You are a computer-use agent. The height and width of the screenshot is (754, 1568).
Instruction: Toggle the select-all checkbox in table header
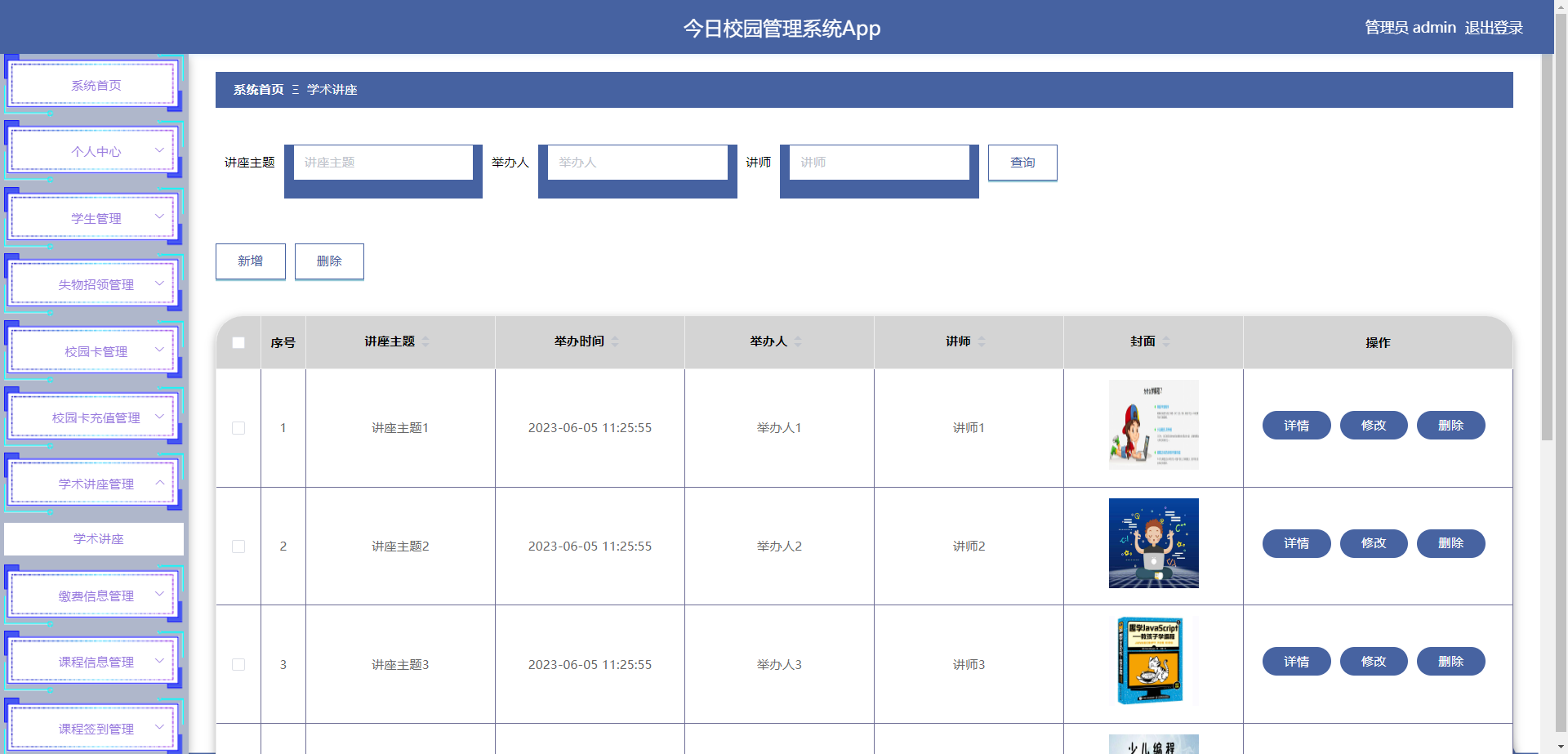tap(238, 343)
